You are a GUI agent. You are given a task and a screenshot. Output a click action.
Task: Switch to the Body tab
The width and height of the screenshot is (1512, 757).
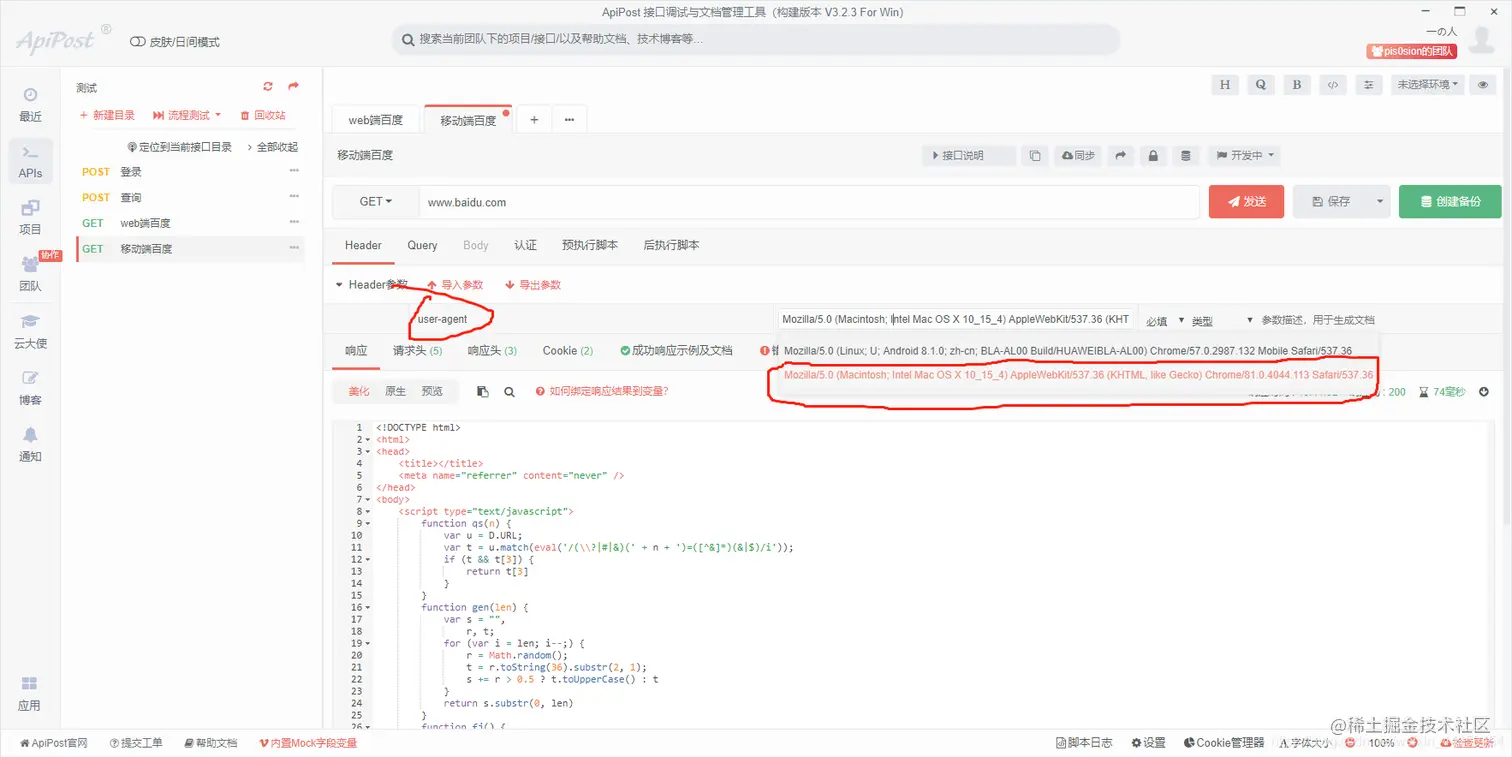(476, 245)
